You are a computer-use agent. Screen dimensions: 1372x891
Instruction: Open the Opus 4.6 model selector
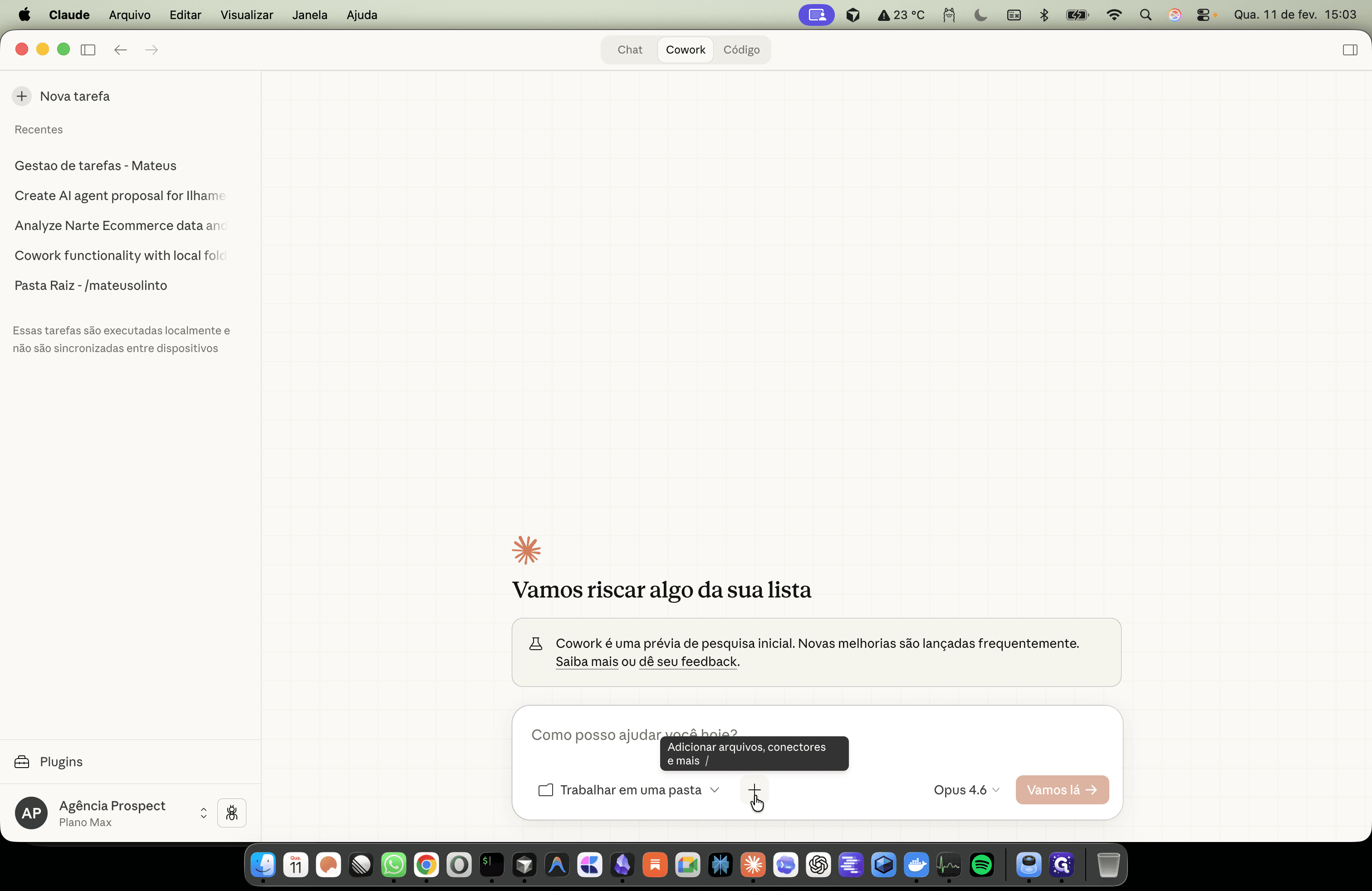tap(966, 789)
